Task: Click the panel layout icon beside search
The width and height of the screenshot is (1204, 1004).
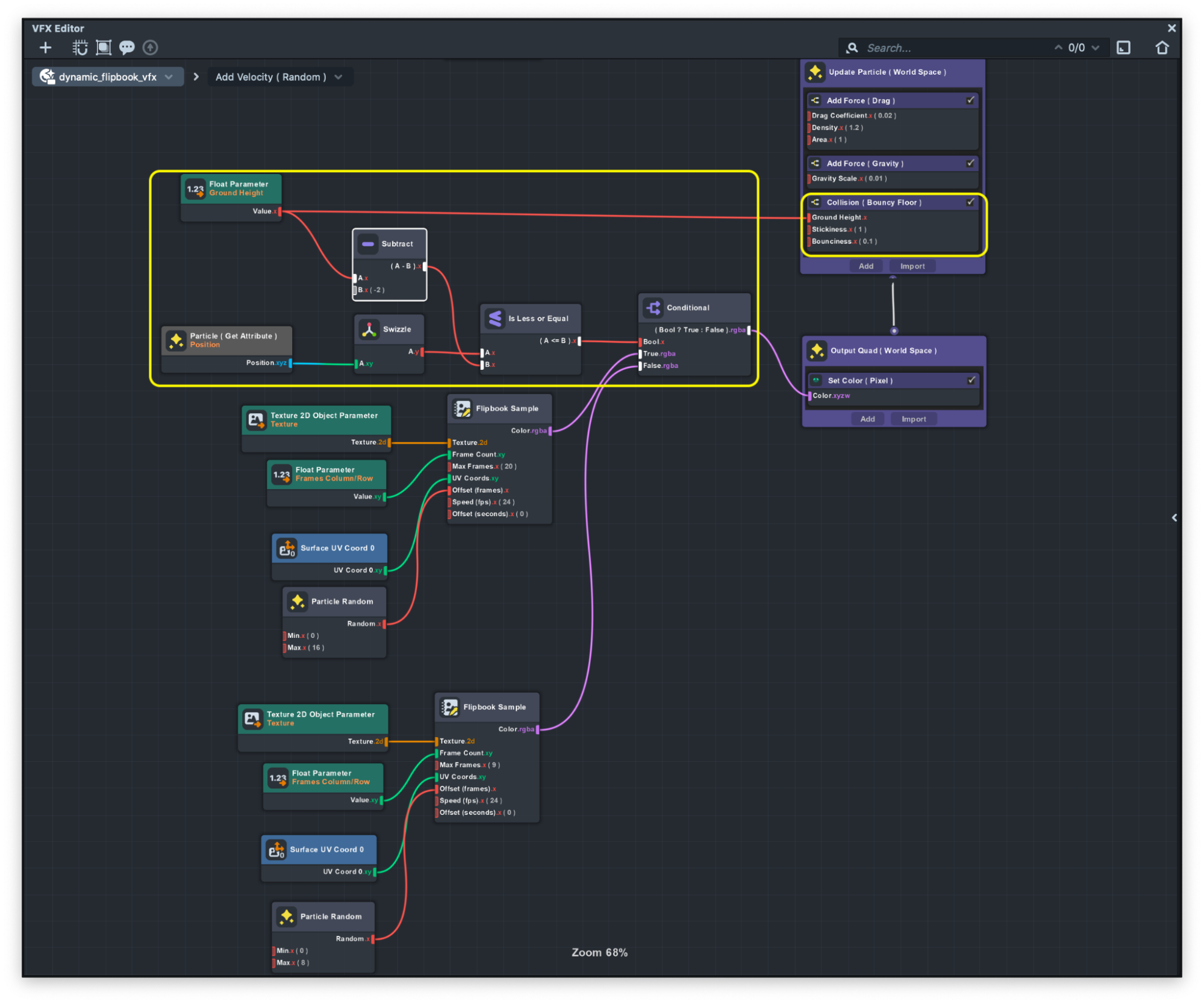Action: click(x=1123, y=48)
